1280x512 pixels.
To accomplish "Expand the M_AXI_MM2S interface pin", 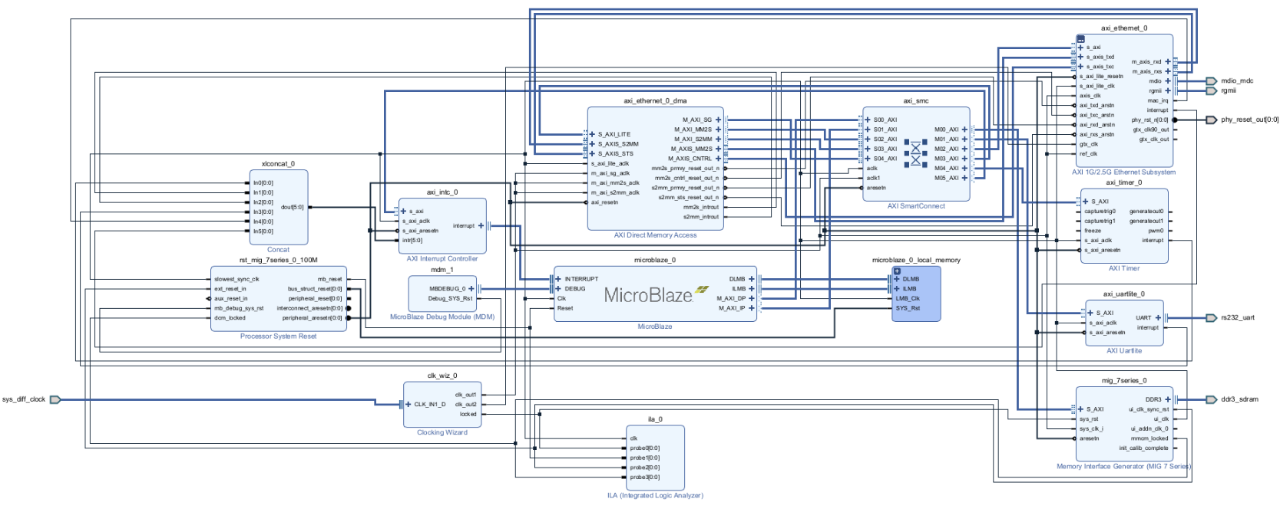I will click(718, 130).
